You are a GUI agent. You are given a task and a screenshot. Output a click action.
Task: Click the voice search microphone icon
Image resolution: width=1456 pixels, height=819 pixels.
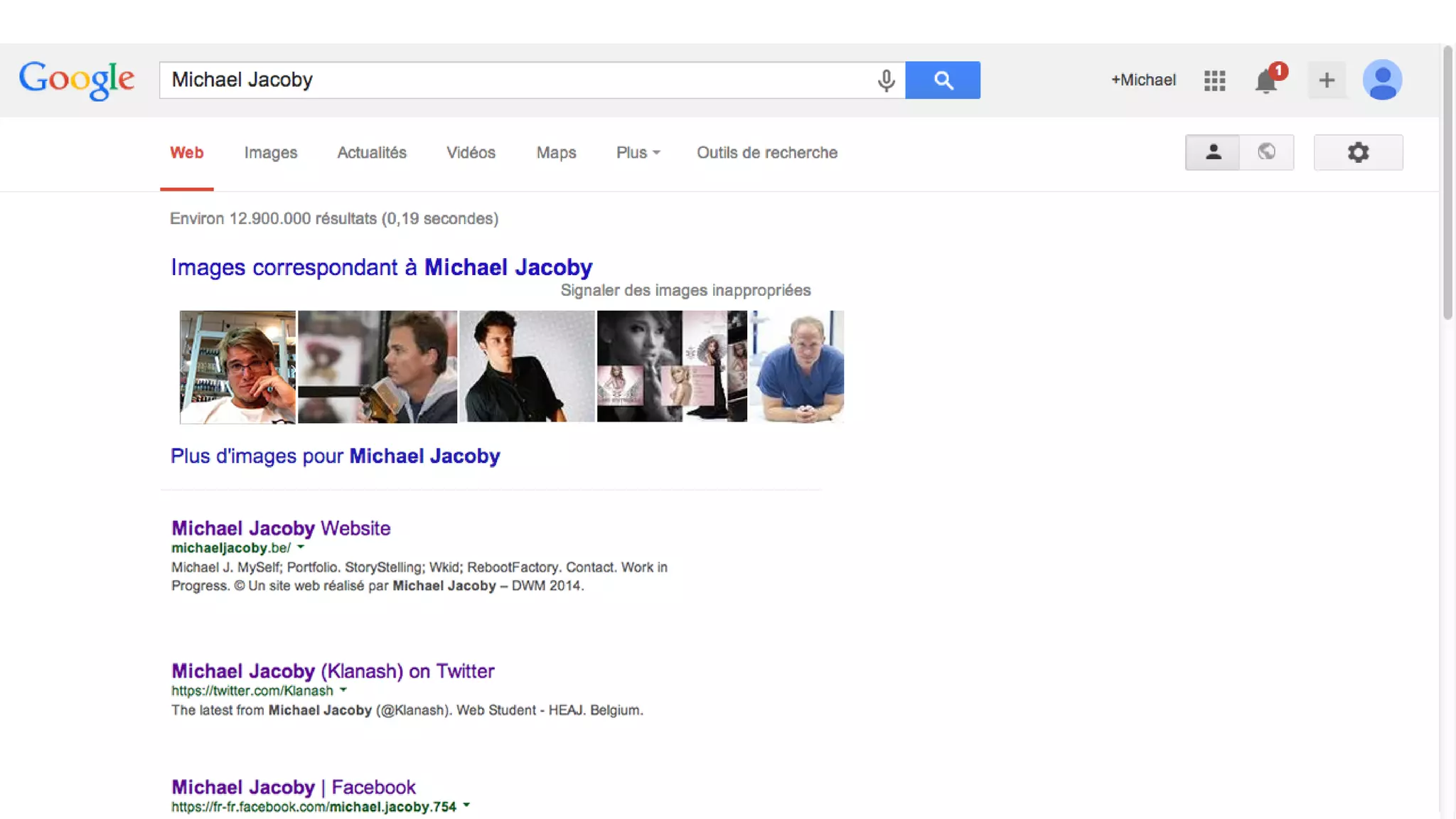tap(886, 80)
